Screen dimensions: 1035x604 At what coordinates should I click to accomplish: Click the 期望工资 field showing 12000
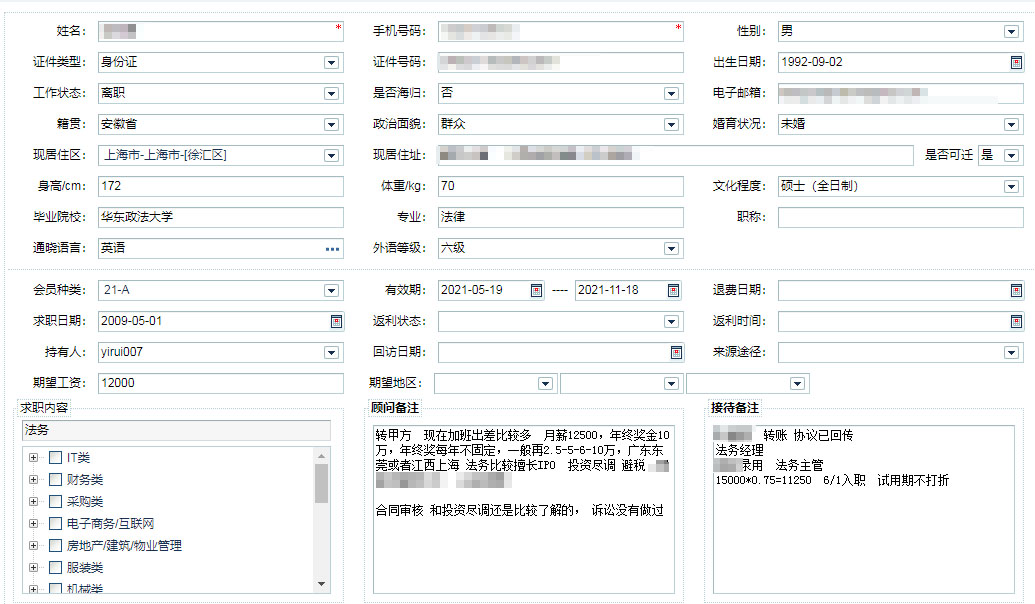220,383
